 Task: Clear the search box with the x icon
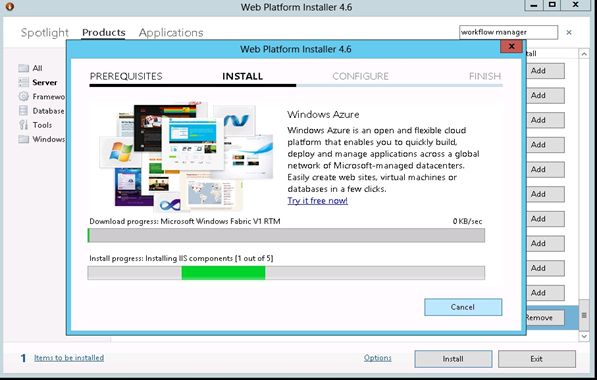tap(569, 32)
